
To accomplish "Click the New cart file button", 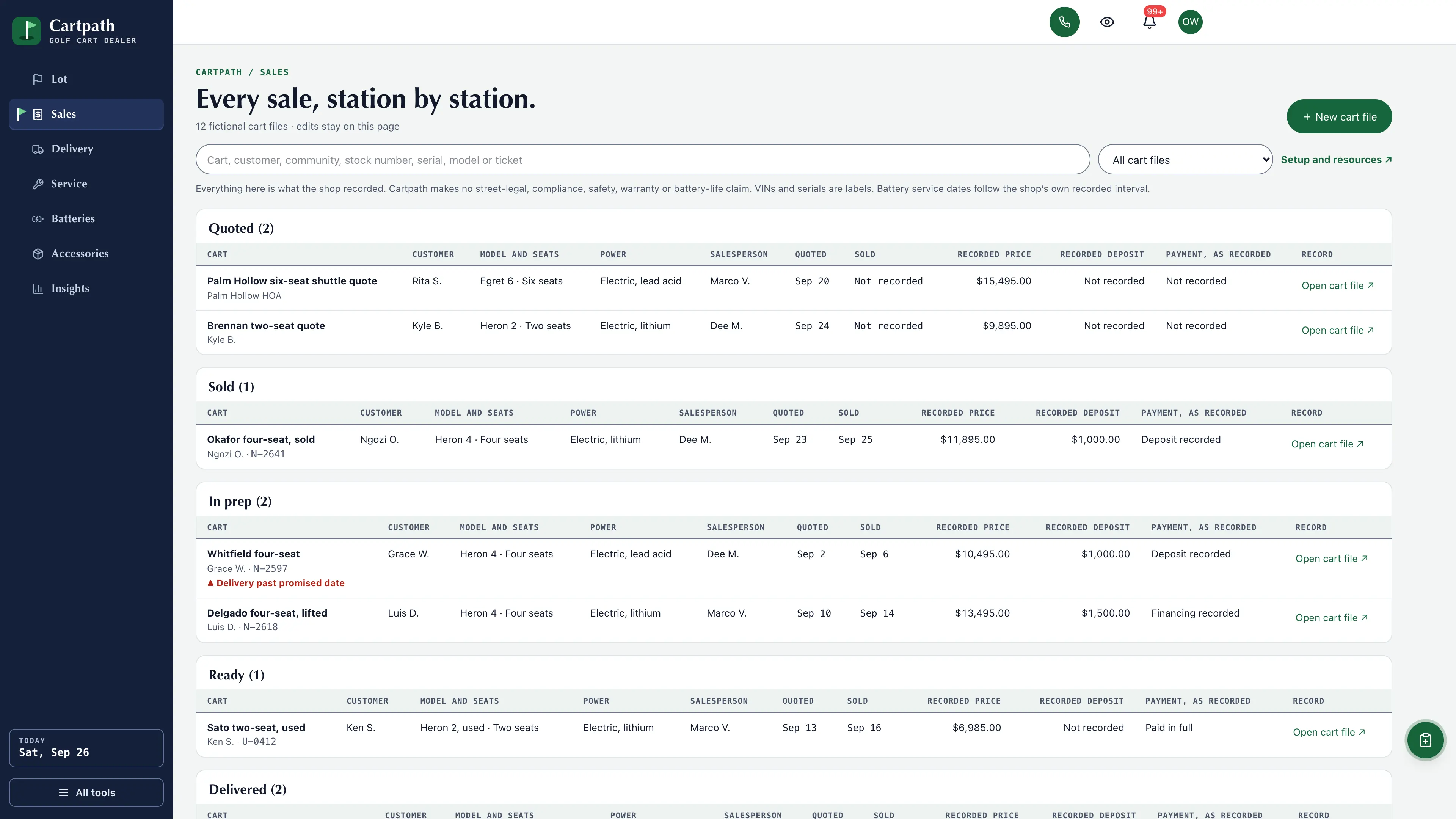I will click(x=1339, y=117).
